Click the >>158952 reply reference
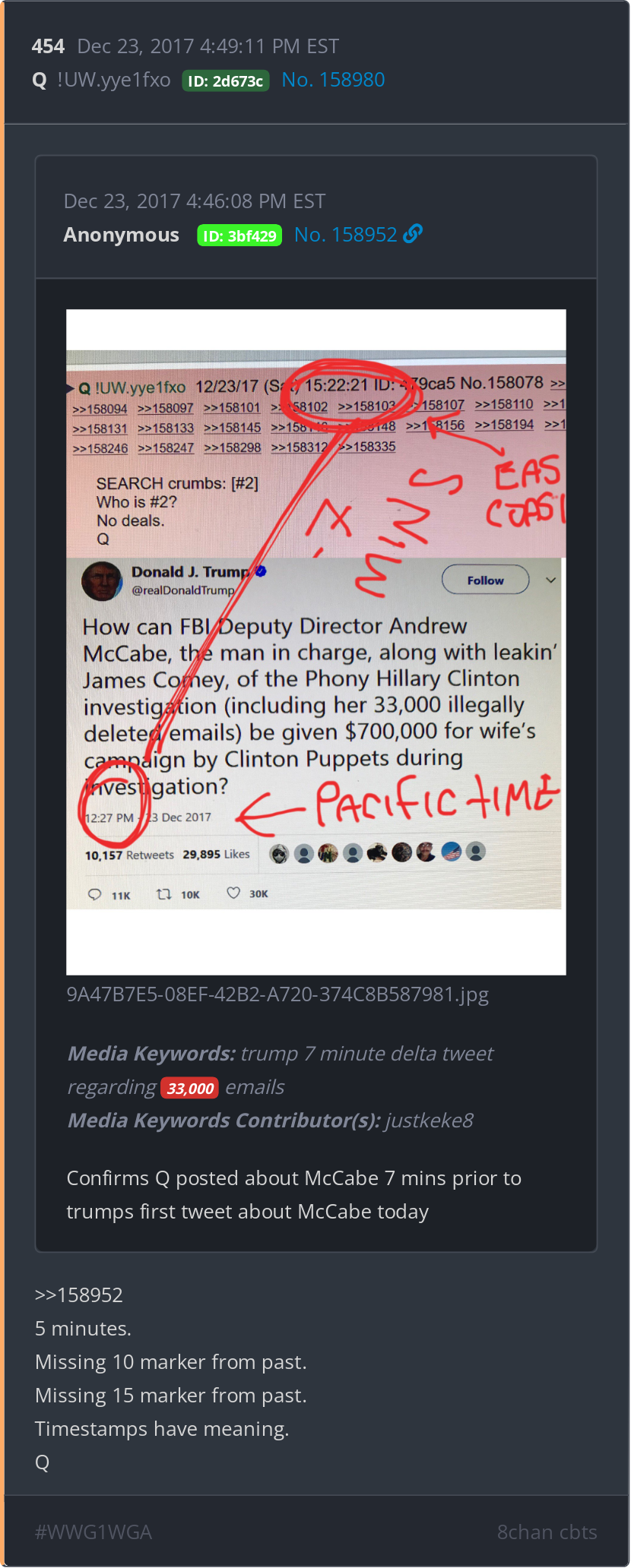The width and height of the screenshot is (631, 1568). 79,1295
